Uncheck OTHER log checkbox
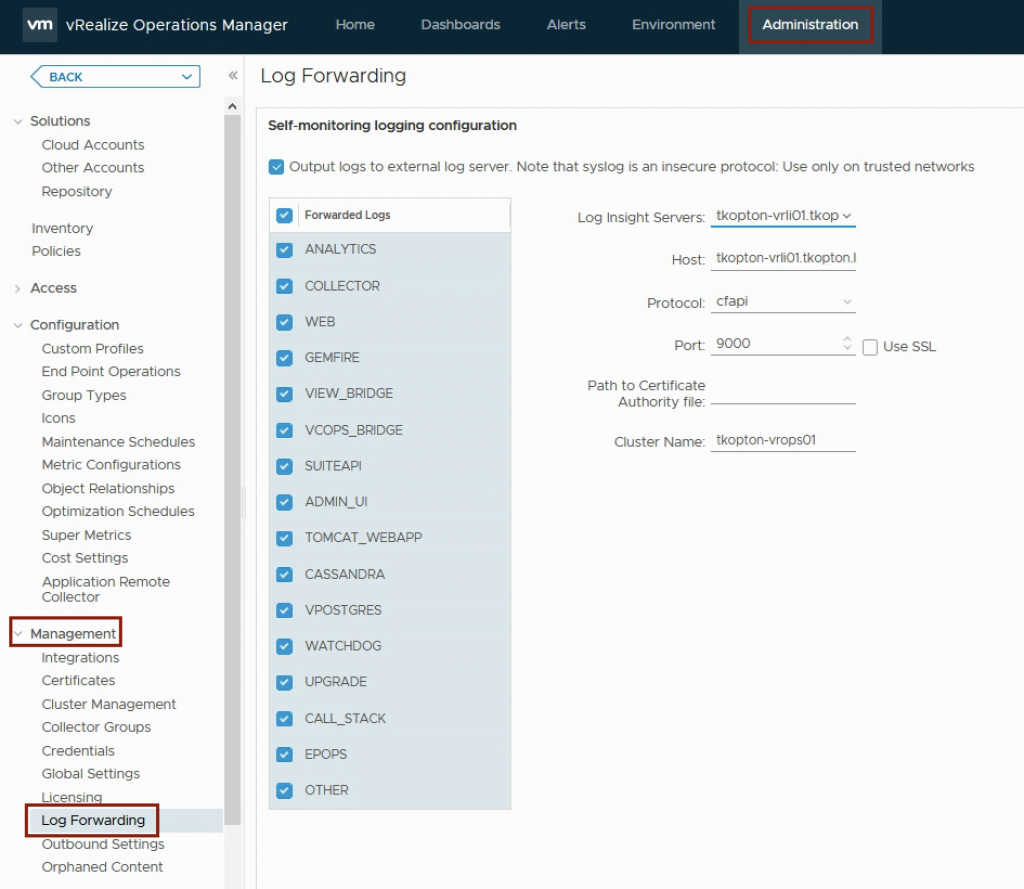Screen dimensions: 1024x889 click(284, 790)
